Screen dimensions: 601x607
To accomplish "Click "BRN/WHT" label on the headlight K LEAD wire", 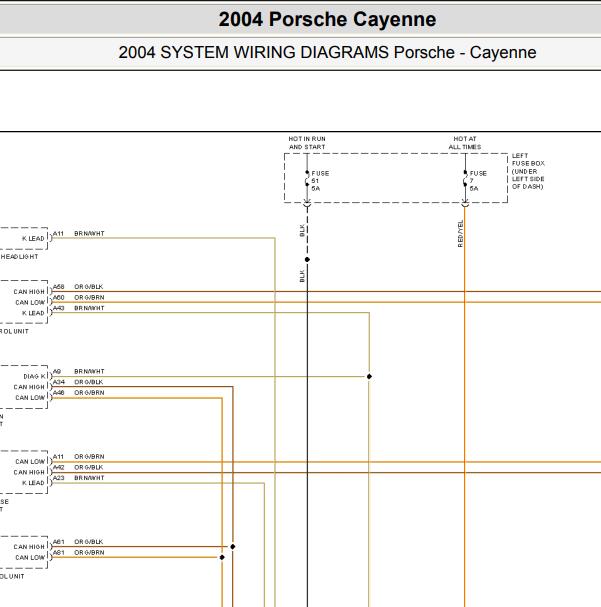I will pos(89,233).
